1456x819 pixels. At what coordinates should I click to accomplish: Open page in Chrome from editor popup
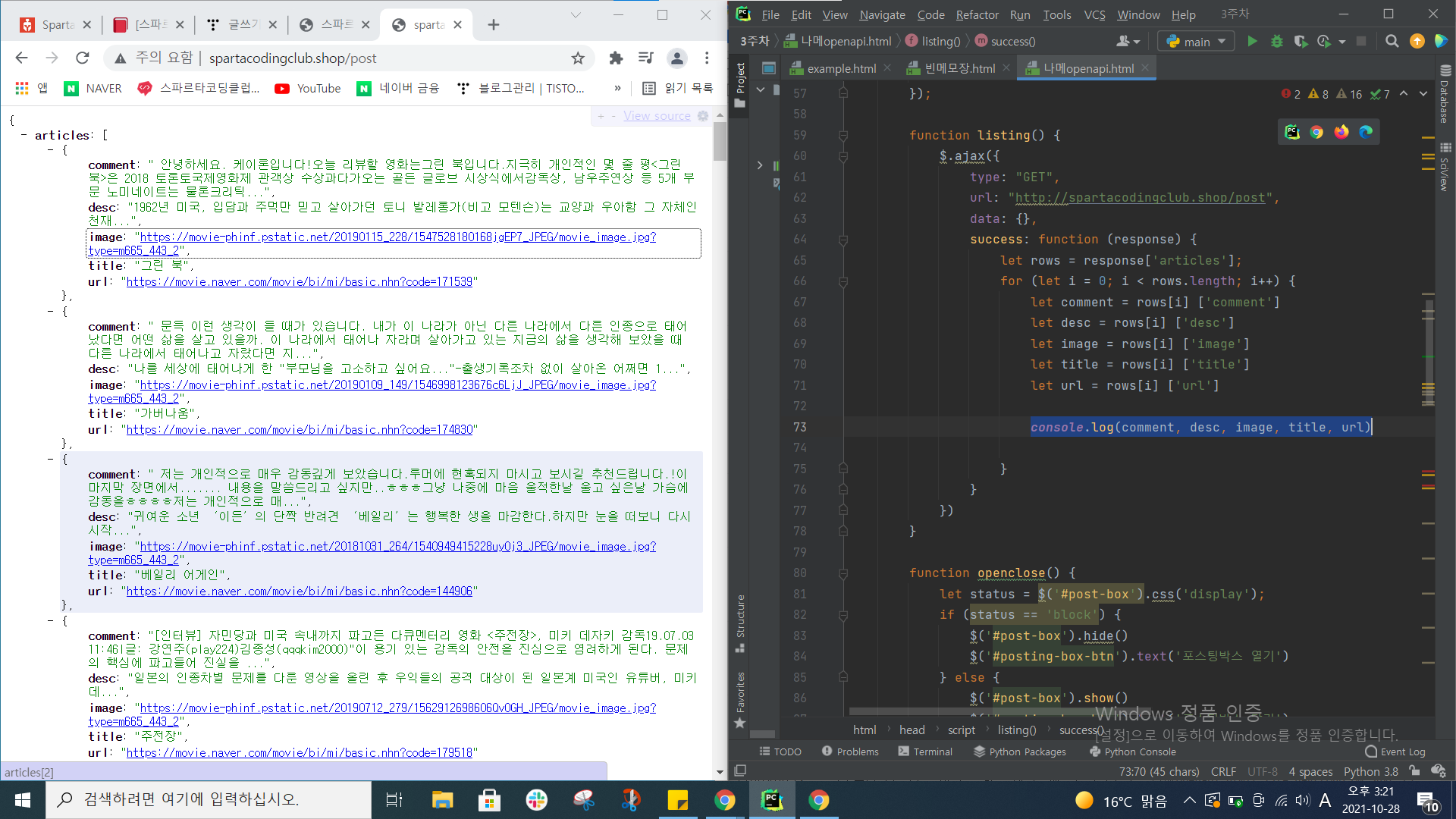[x=1316, y=132]
